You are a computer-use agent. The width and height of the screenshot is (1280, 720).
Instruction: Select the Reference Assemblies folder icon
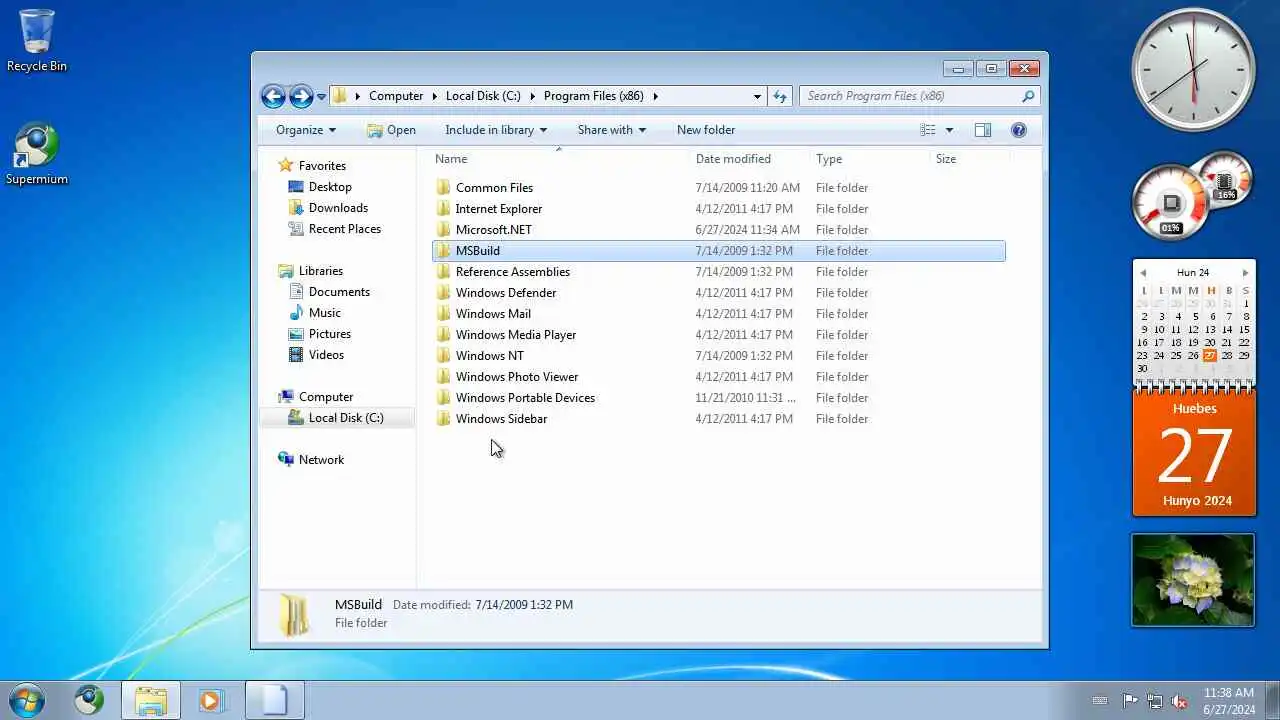tap(444, 272)
